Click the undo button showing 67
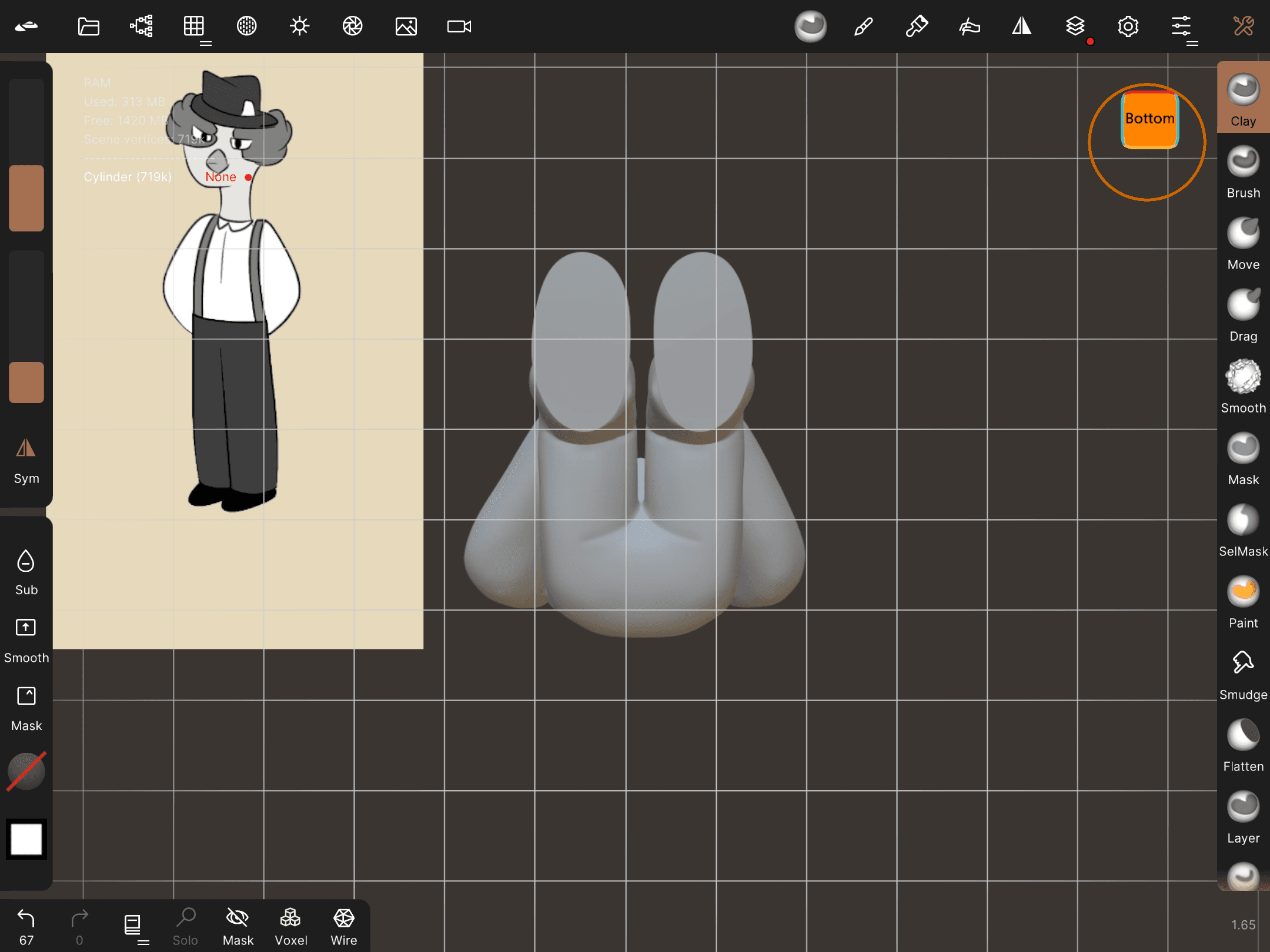The height and width of the screenshot is (952, 1270). tap(26, 926)
